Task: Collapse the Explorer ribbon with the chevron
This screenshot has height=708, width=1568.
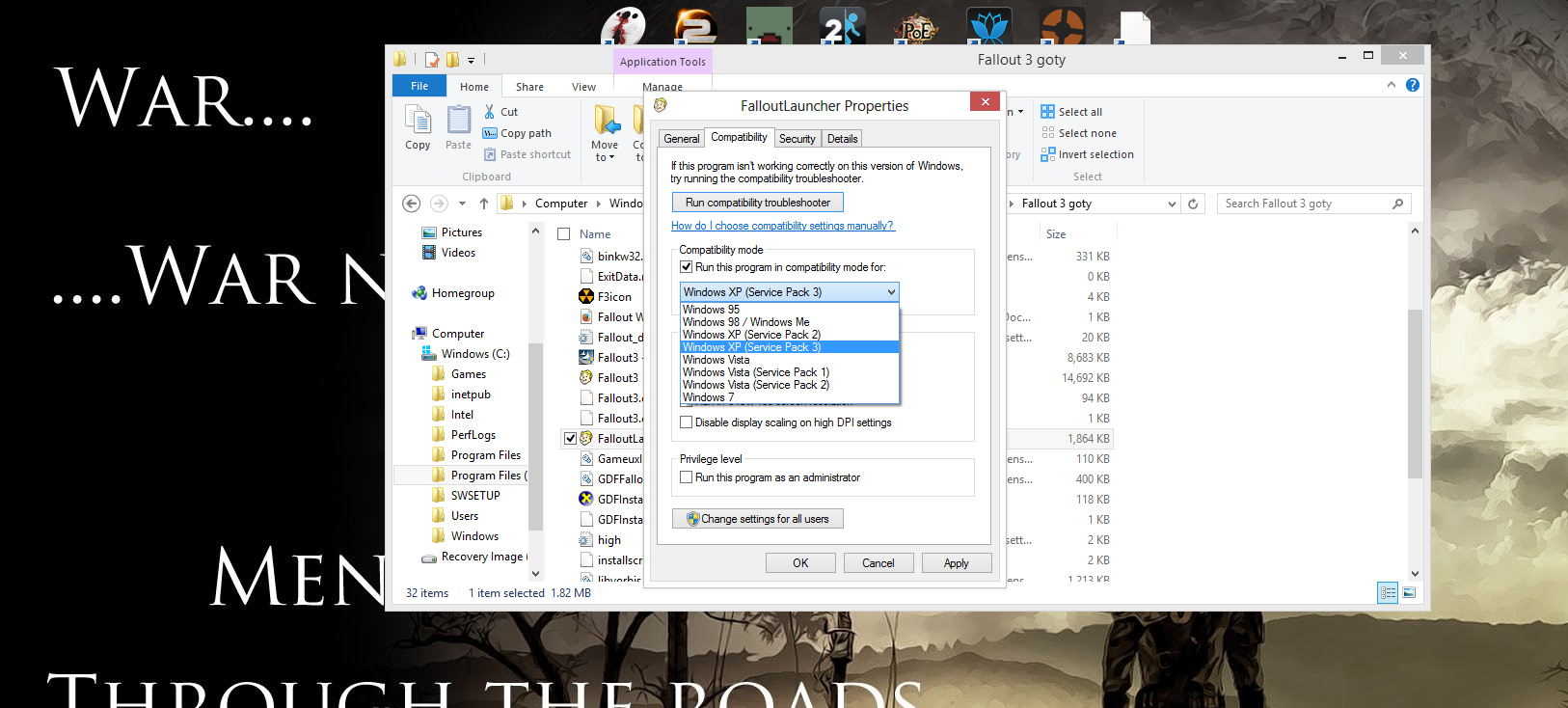Action: coord(1392,85)
